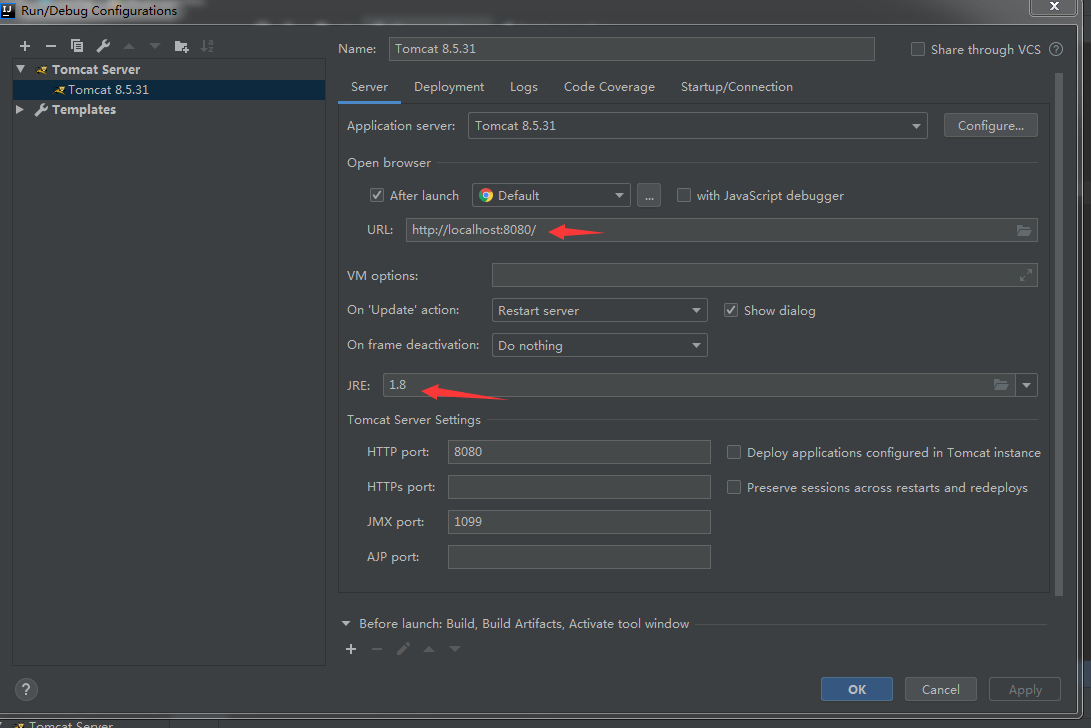Screen dimensions: 1091x728
Task: Open help for Share through VCS
Action: pyautogui.click(x=1056, y=49)
